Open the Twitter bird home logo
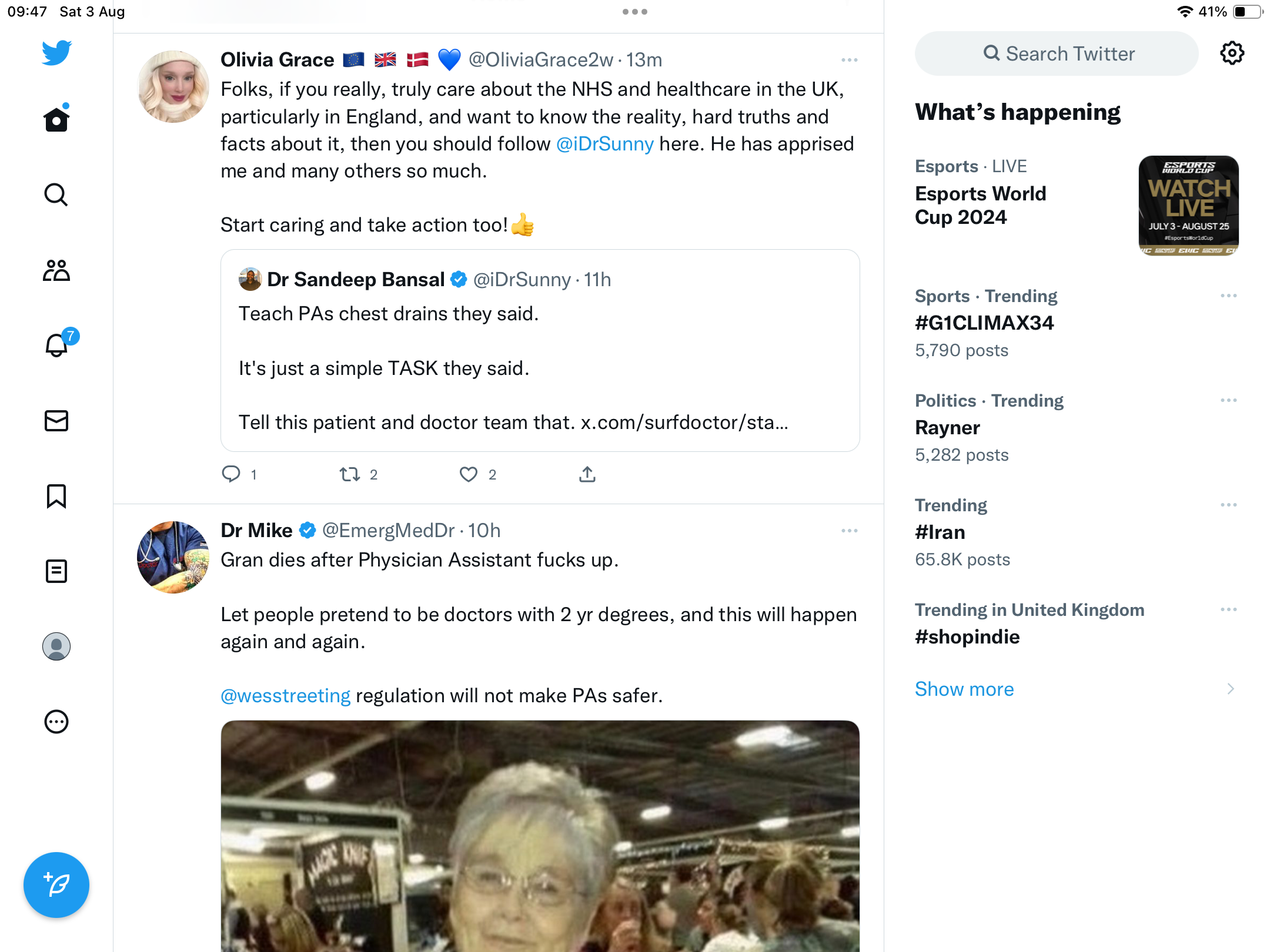Screen dimensions: 1270x952 [x=56, y=53]
